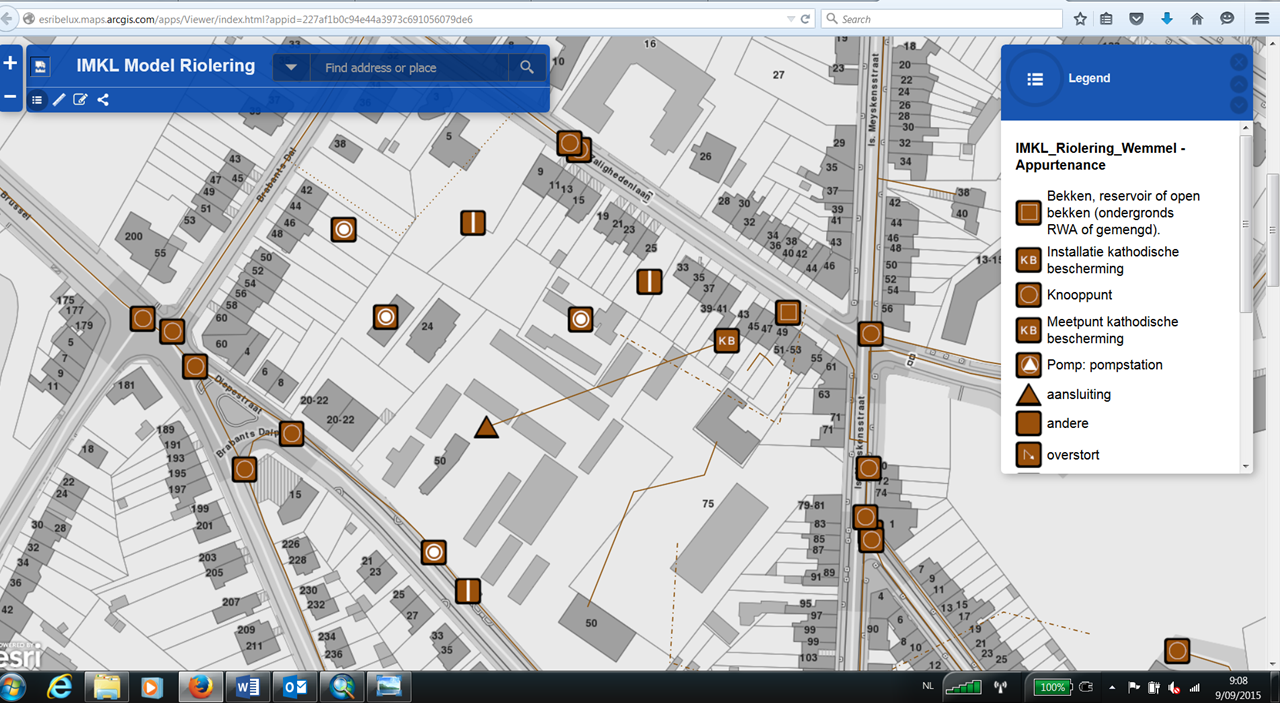Open Windows Media Player from taskbar
The height and width of the screenshot is (720, 1280).
(153, 688)
